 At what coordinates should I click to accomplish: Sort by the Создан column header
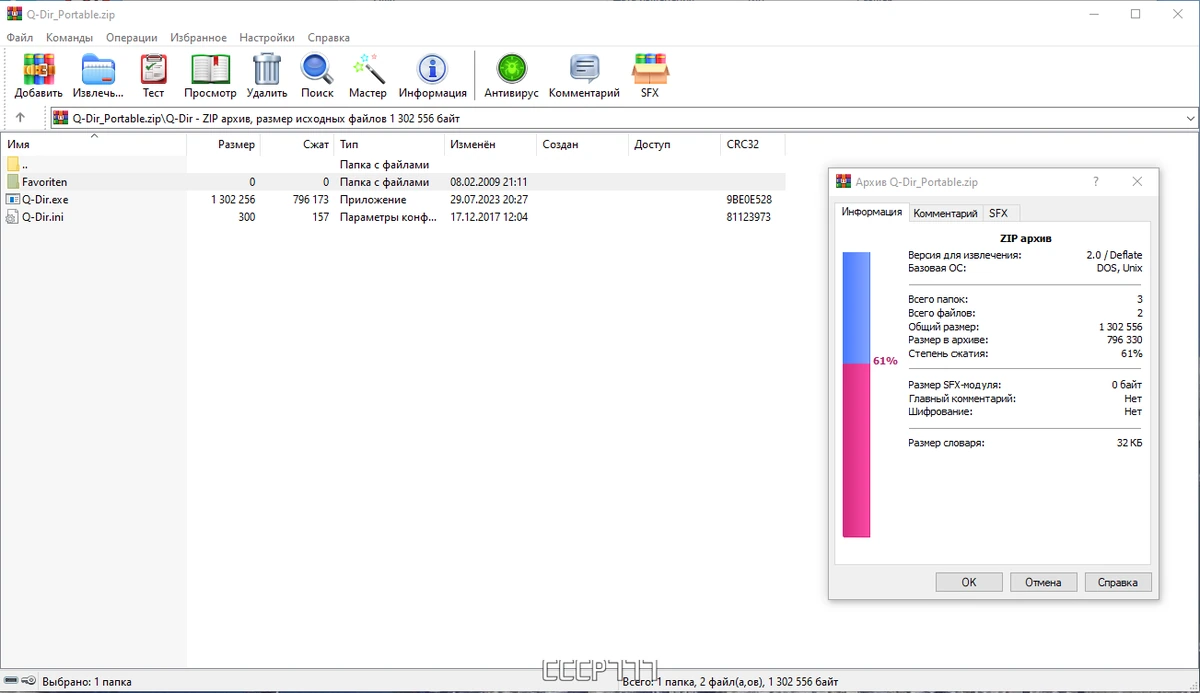click(x=583, y=144)
